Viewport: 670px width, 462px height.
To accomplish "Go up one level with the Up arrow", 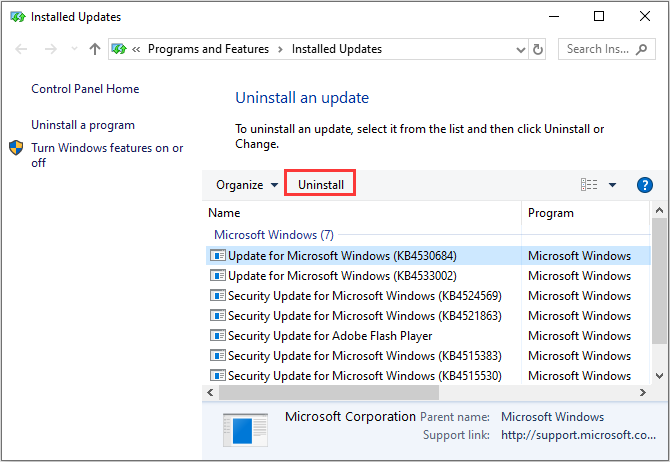I will click(95, 49).
